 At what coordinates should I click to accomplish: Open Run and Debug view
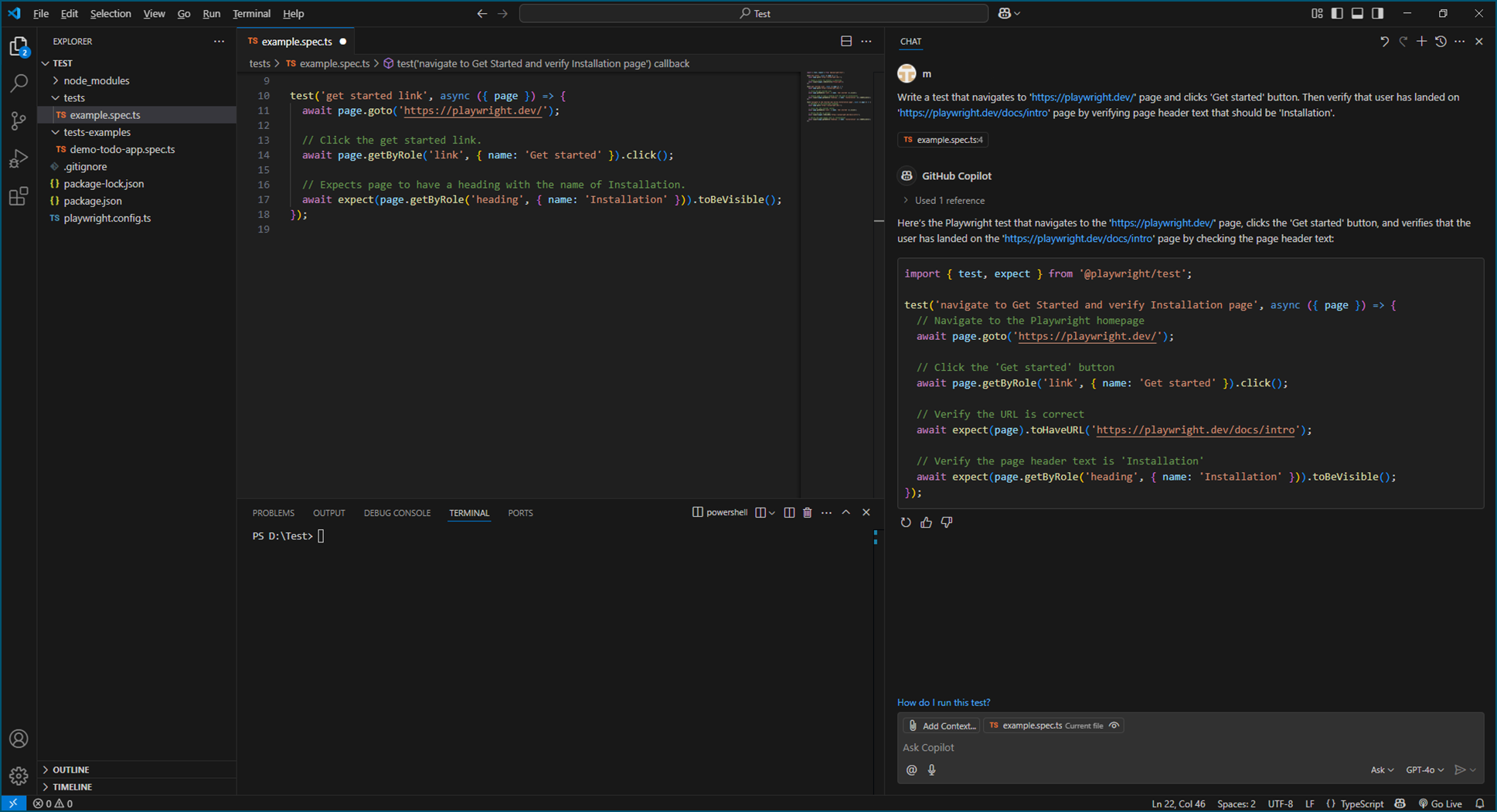pos(19,158)
